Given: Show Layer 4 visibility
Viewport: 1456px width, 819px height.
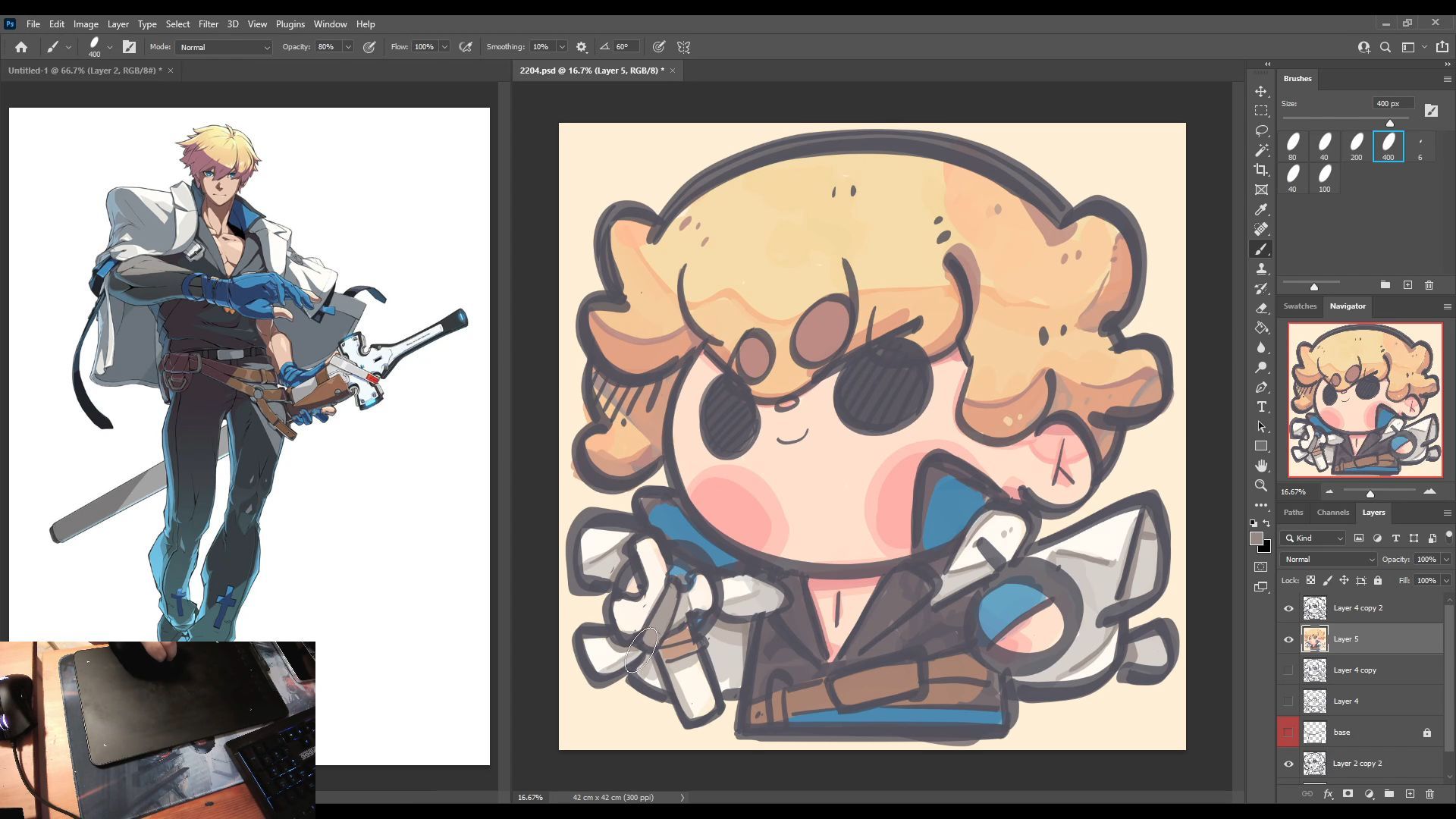Looking at the screenshot, I should tap(1288, 701).
